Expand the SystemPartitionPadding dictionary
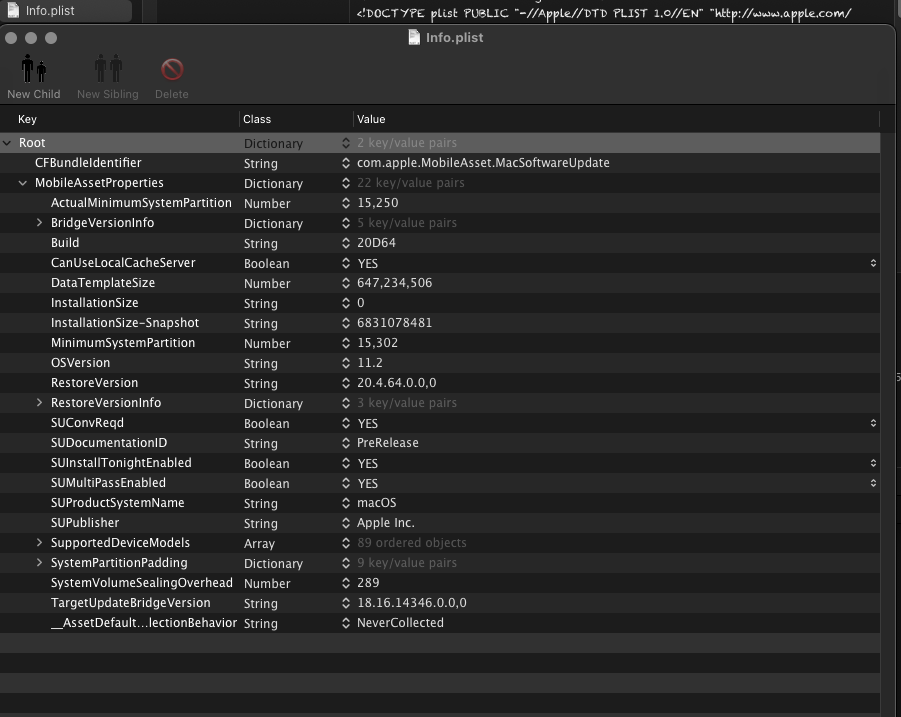The height and width of the screenshot is (717, 901). click(x=39, y=562)
